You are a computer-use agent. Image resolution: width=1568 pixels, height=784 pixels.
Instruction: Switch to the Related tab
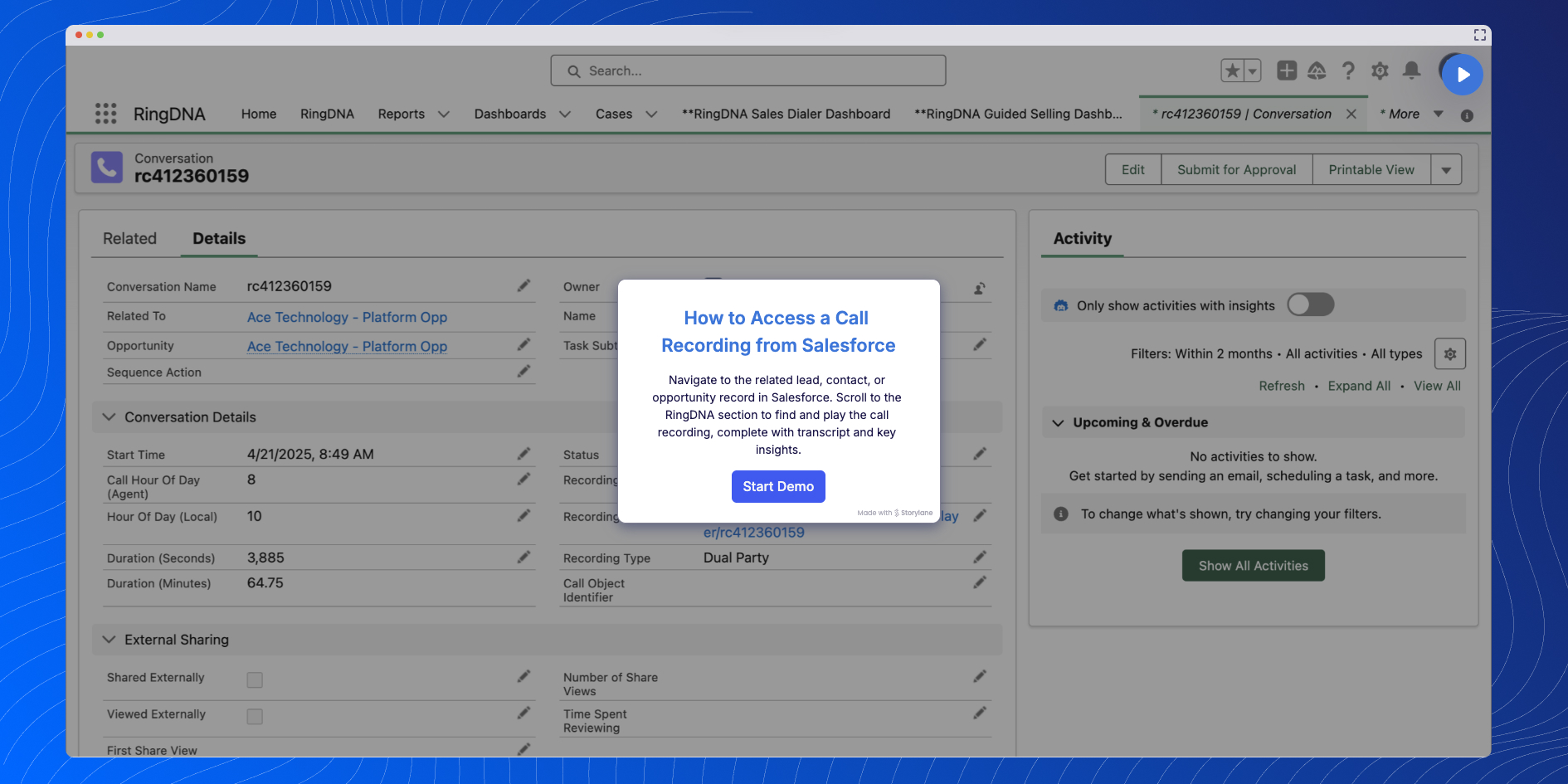tap(129, 238)
